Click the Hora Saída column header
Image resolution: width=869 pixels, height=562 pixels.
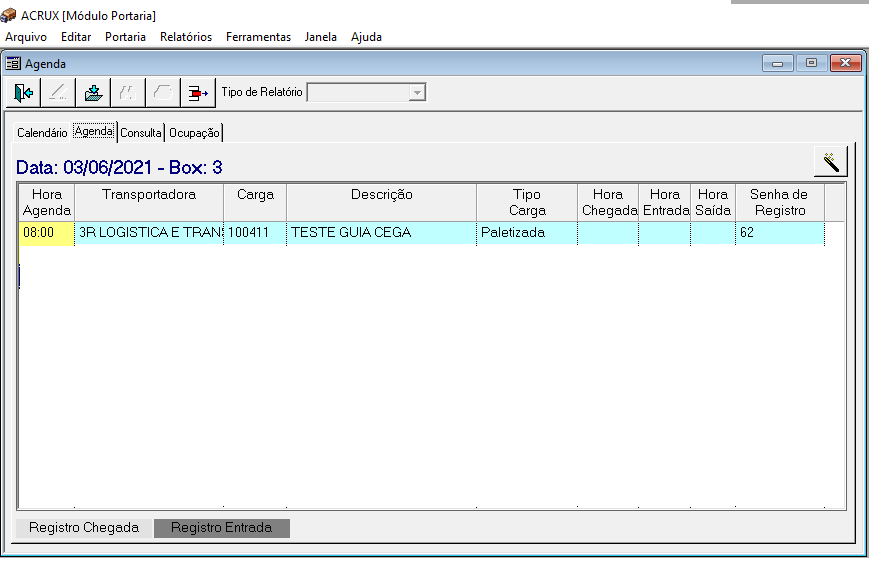click(x=713, y=202)
